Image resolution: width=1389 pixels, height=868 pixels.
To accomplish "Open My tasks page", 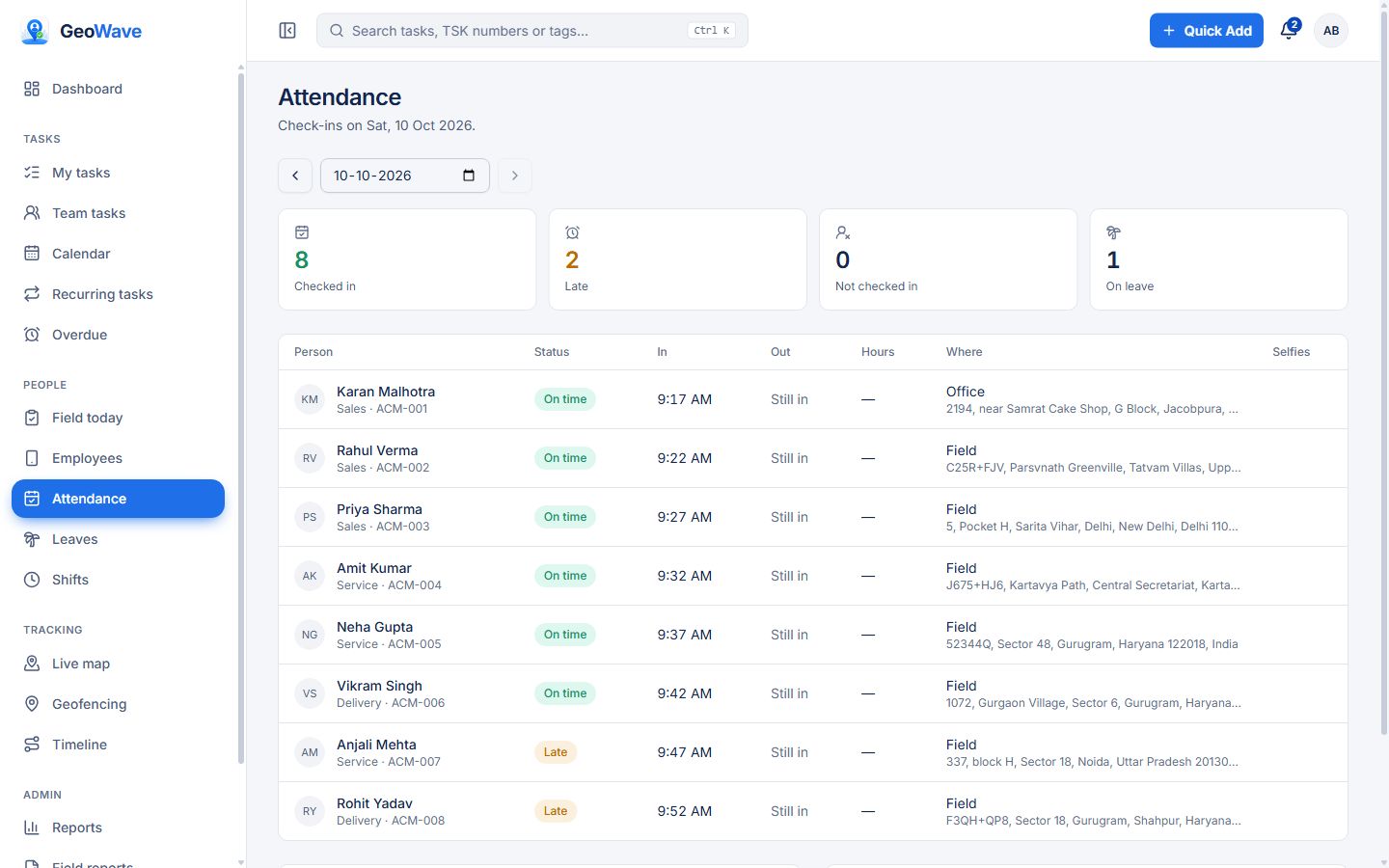I will click(x=118, y=173).
